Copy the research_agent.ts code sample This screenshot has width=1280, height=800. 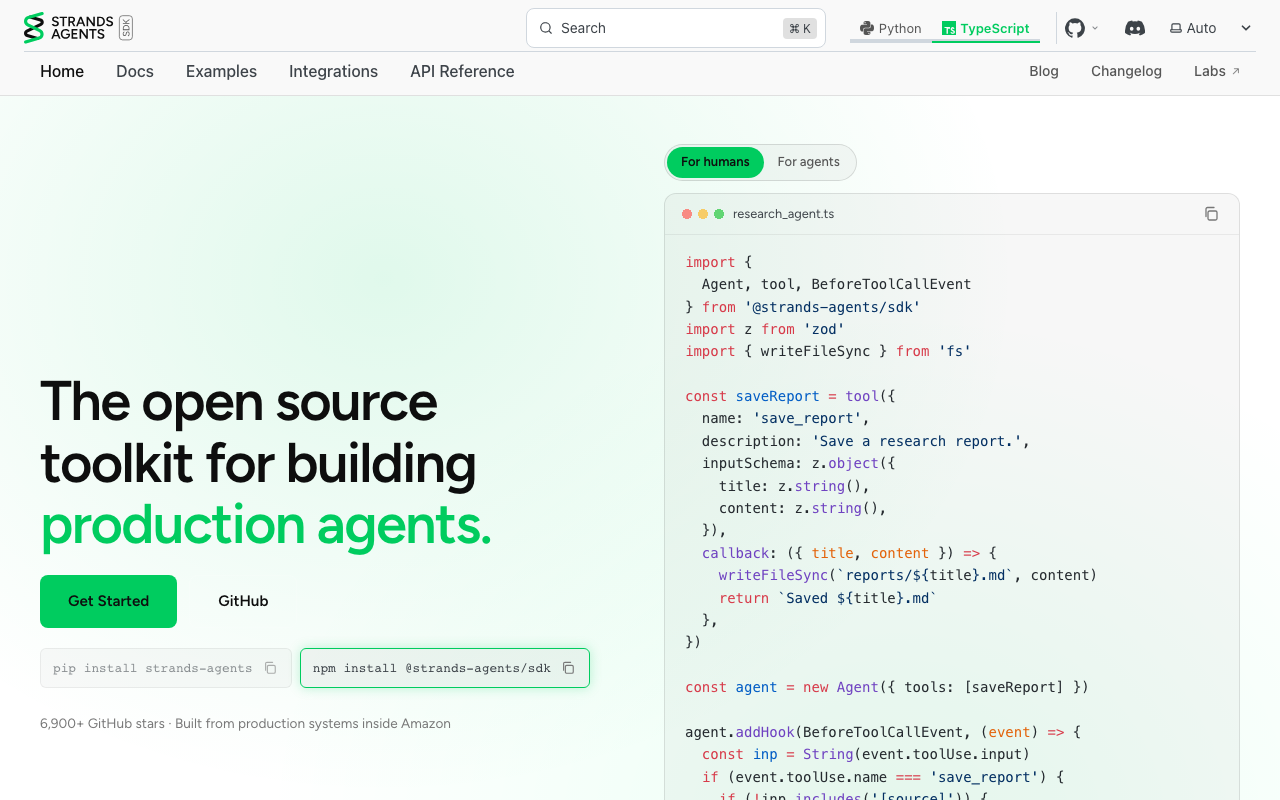click(x=1211, y=214)
